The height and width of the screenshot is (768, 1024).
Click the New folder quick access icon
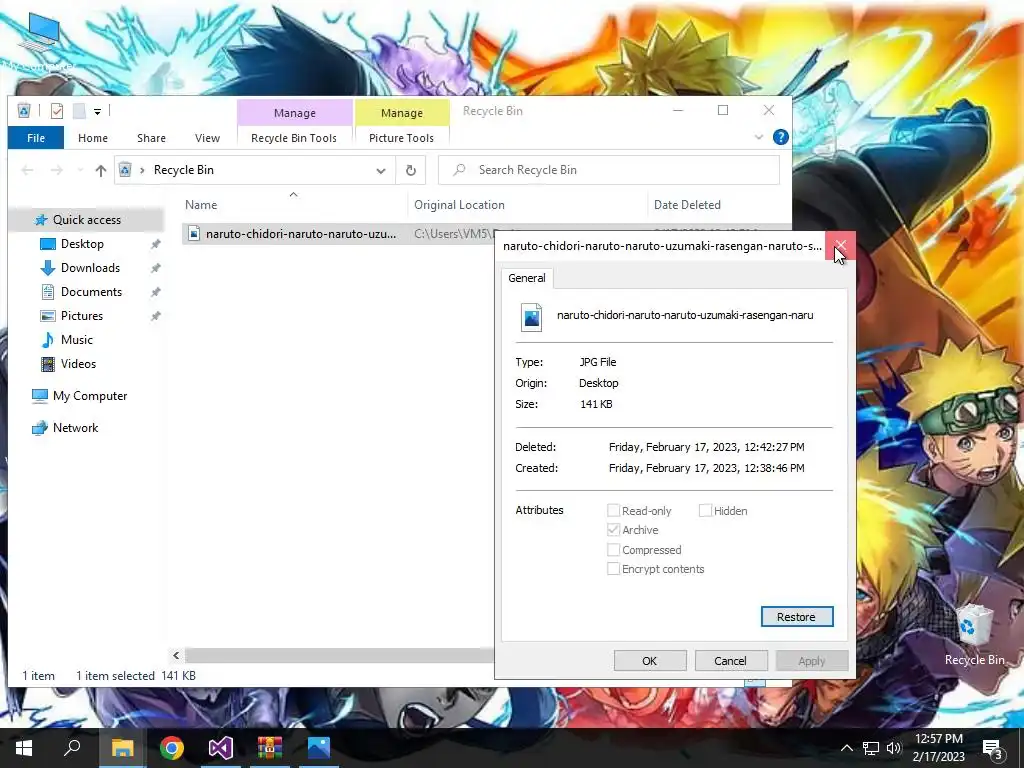79,111
